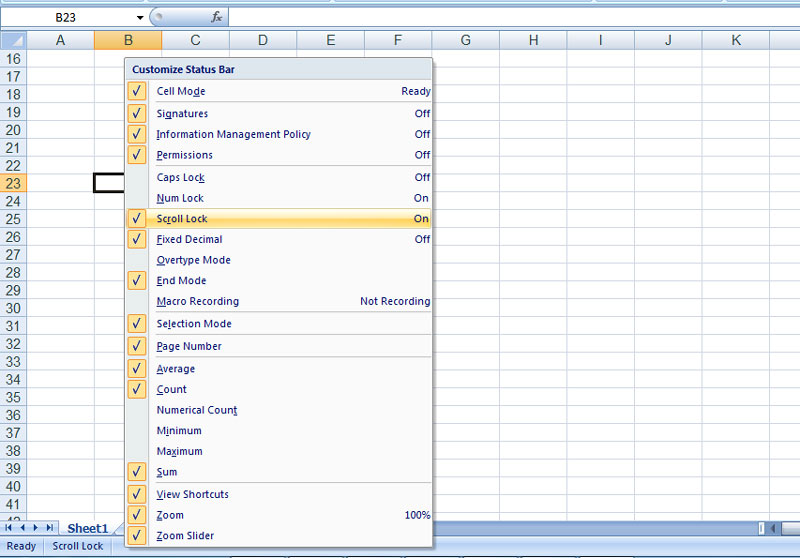Open the Name Box dropdown arrow
Viewport: 800px width, 558px height.
tap(140, 18)
